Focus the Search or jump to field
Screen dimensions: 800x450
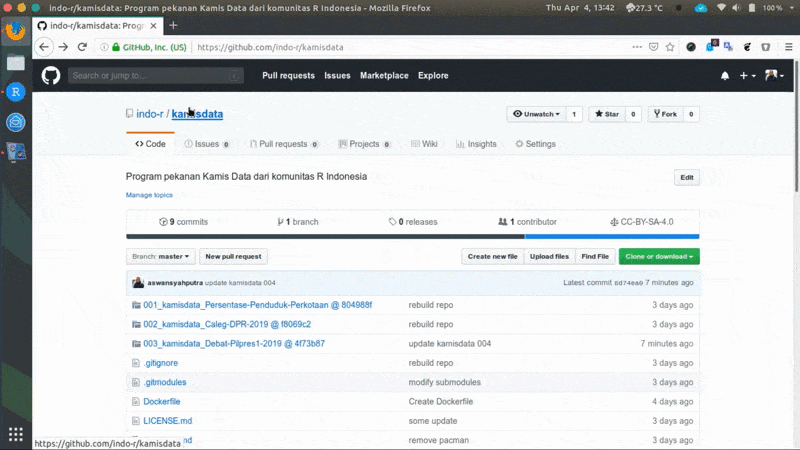coord(155,76)
